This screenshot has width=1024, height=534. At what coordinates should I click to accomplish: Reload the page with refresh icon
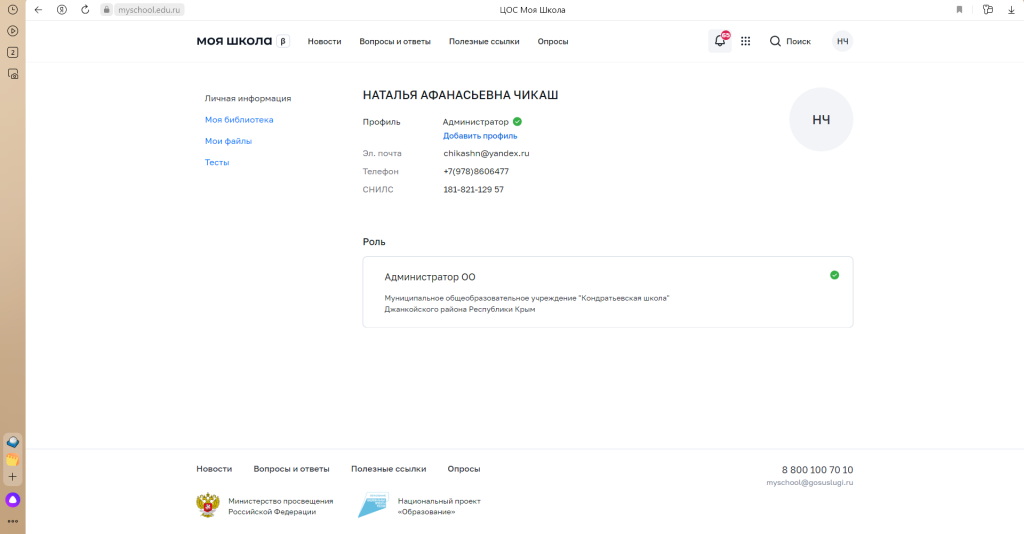click(x=85, y=9)
